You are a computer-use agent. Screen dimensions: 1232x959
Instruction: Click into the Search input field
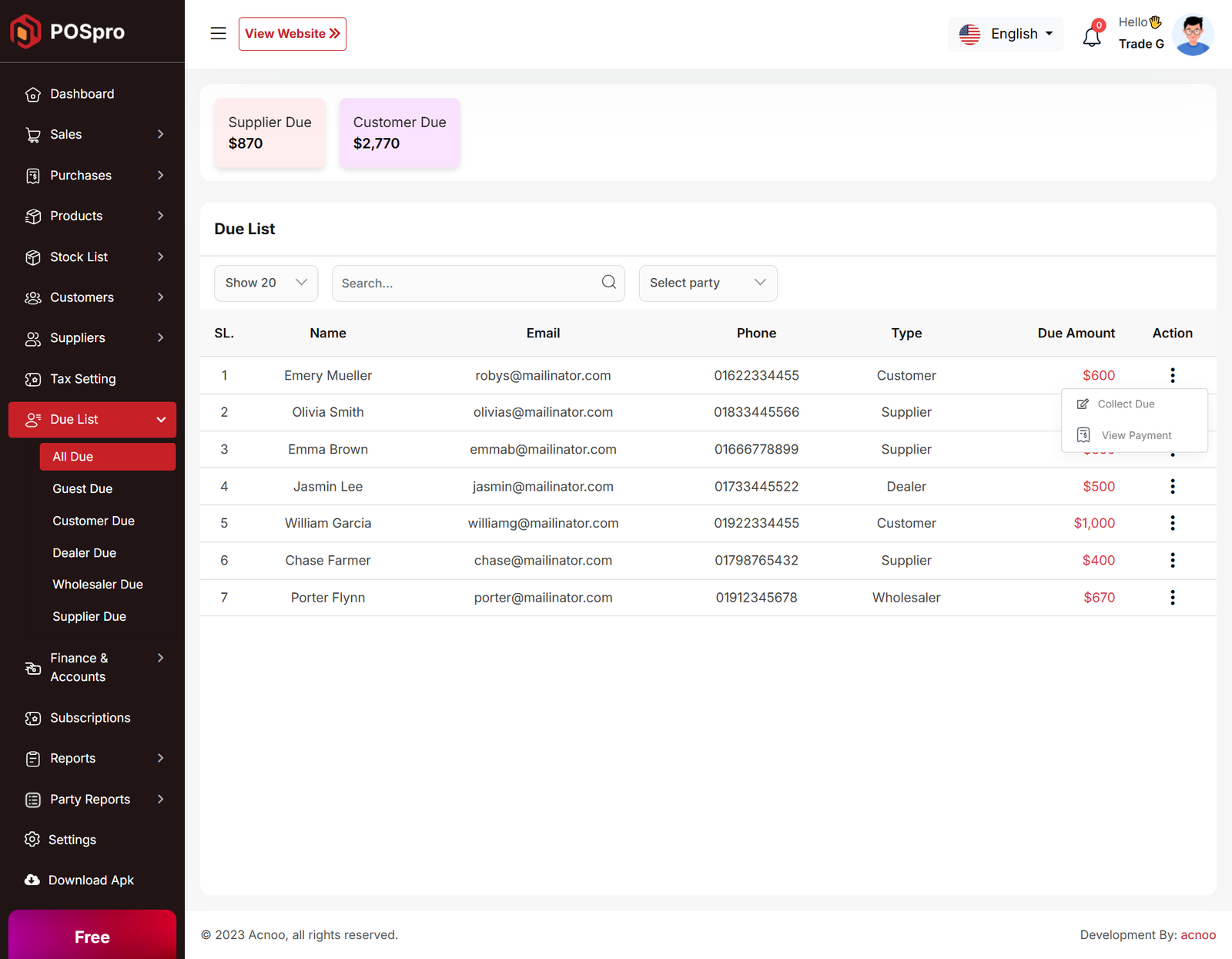coord(466,283)
